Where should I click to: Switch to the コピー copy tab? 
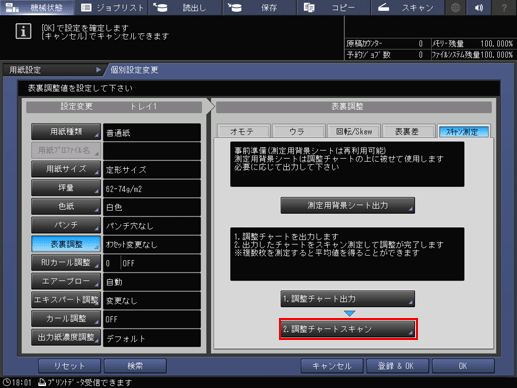(333, 7)
